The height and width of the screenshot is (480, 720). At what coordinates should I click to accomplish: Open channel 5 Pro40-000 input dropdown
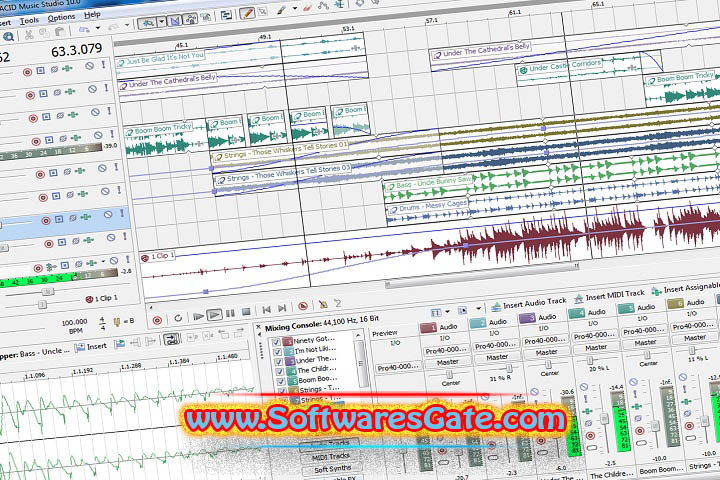tap(644, 331)
